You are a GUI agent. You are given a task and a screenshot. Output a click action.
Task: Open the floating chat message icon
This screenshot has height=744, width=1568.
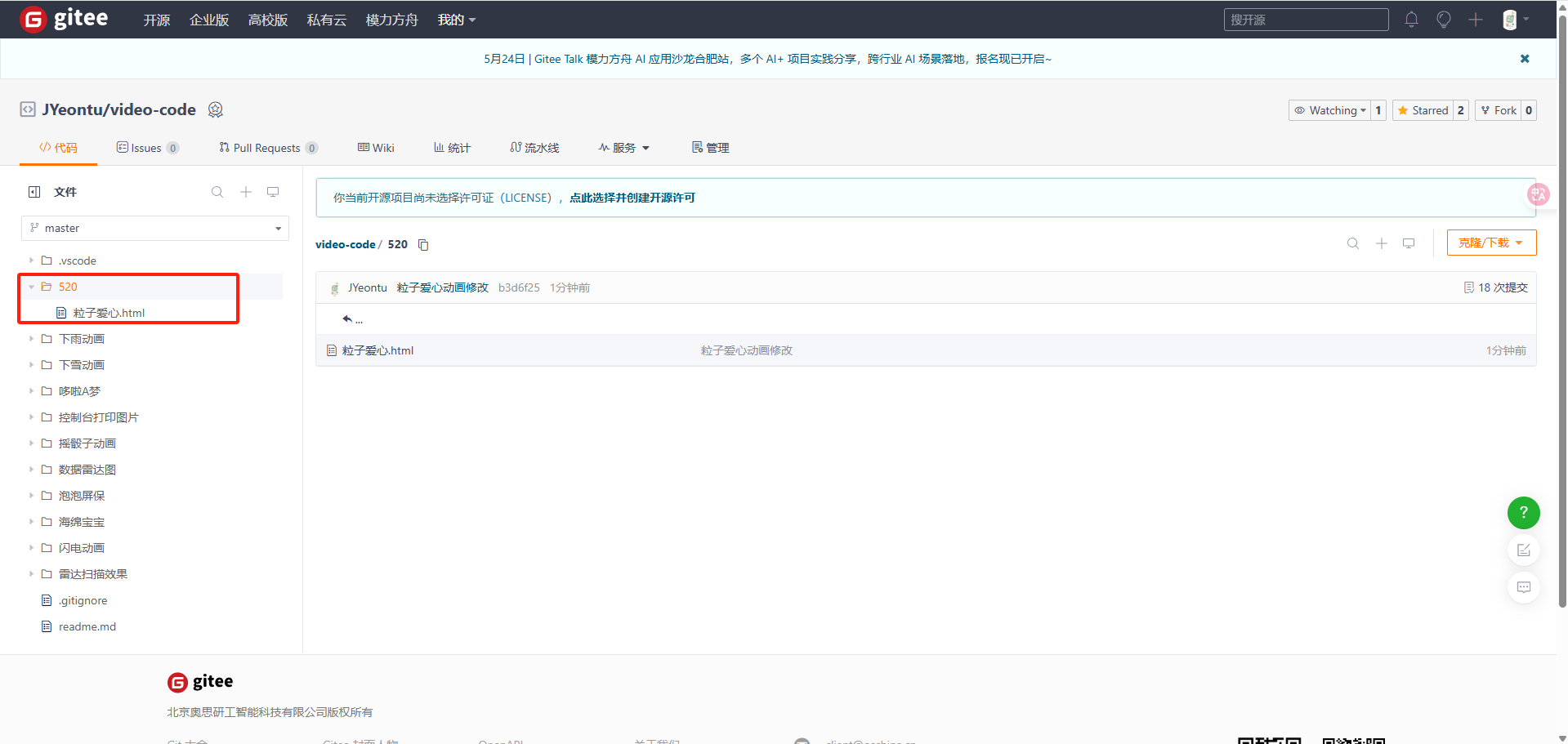(1523, 587)
